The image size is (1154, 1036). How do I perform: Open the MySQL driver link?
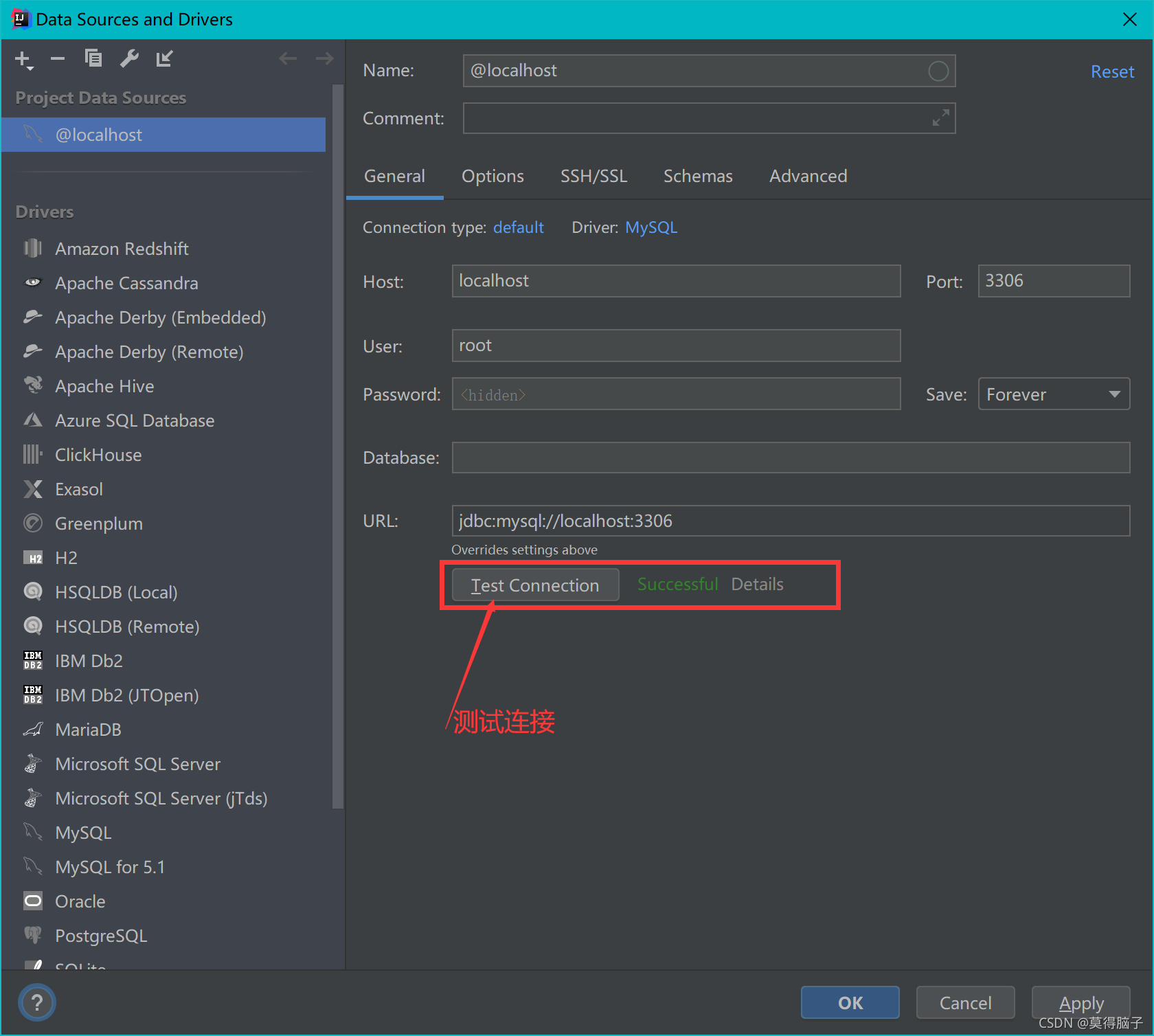[651, 227]
